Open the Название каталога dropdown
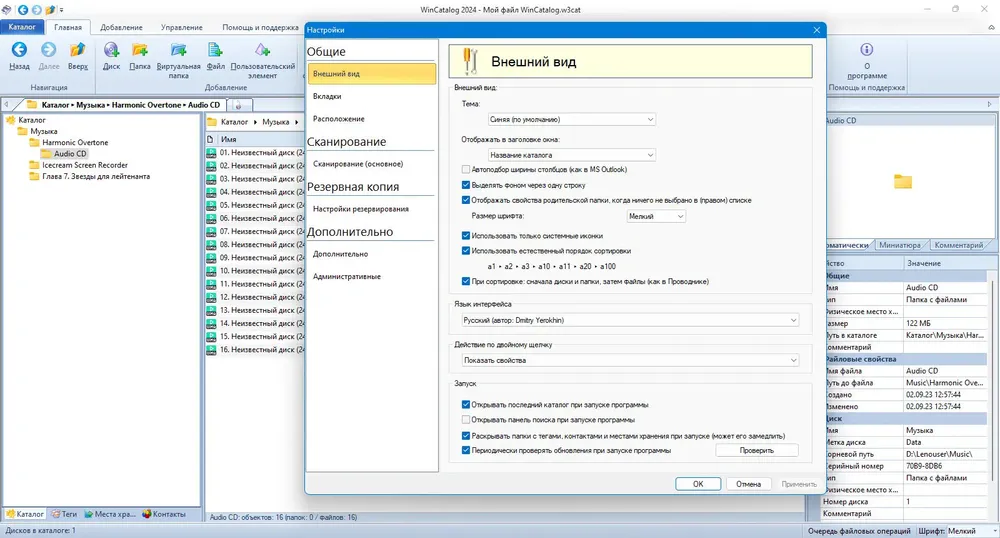The image size is (1000, 538). click(571, 155)
